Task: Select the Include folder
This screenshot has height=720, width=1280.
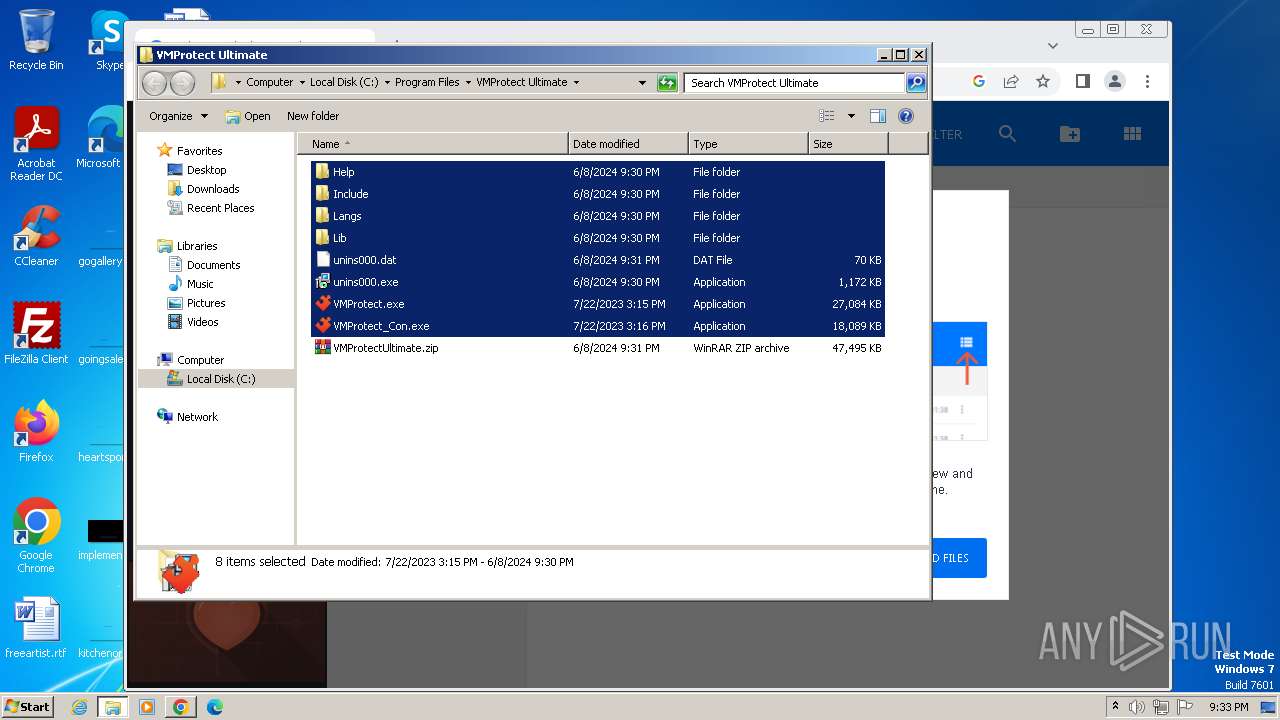Action: coord(598,194)
